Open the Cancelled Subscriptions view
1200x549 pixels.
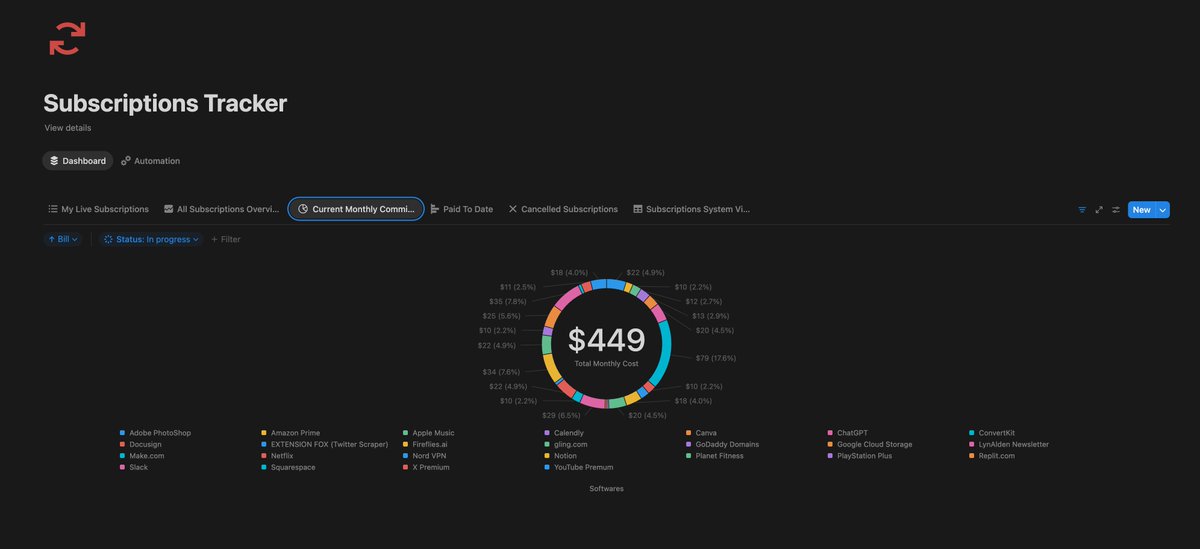(x=563, y=209)
